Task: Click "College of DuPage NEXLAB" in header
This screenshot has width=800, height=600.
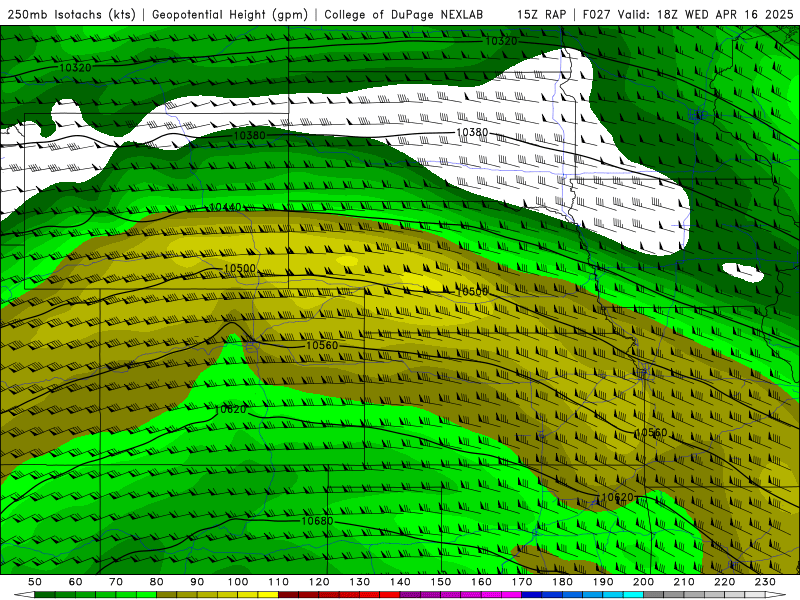Action: (403, 14)
